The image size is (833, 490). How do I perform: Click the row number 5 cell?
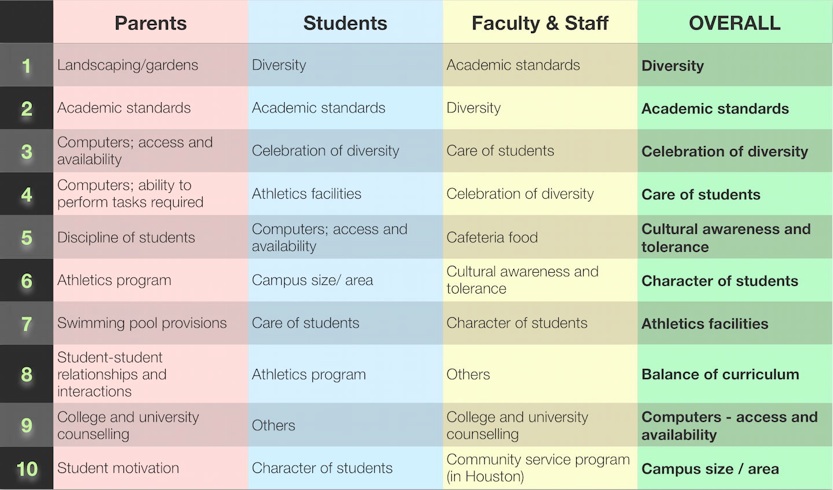click(27, 238)
